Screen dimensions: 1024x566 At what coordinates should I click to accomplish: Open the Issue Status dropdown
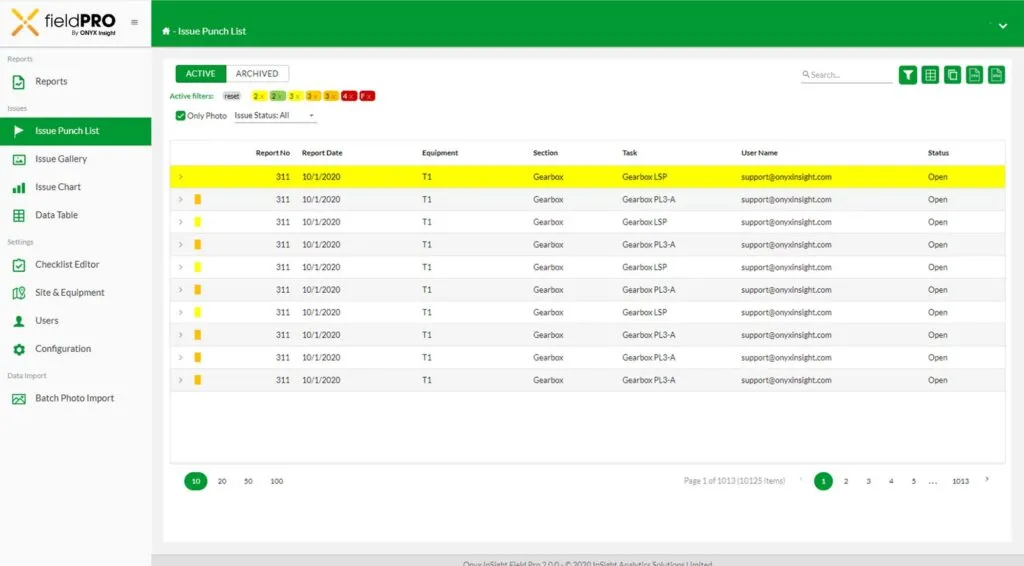[275, 116]
